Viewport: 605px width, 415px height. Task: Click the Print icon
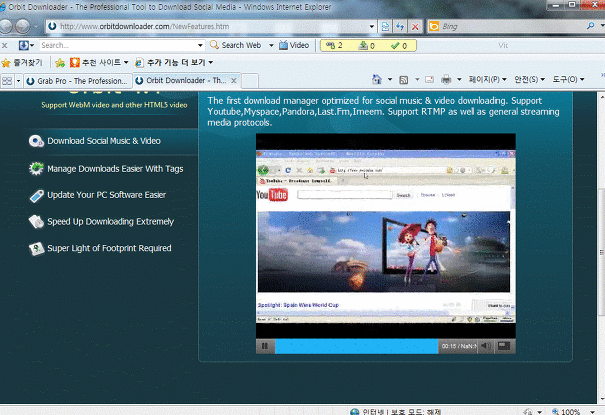446,79
